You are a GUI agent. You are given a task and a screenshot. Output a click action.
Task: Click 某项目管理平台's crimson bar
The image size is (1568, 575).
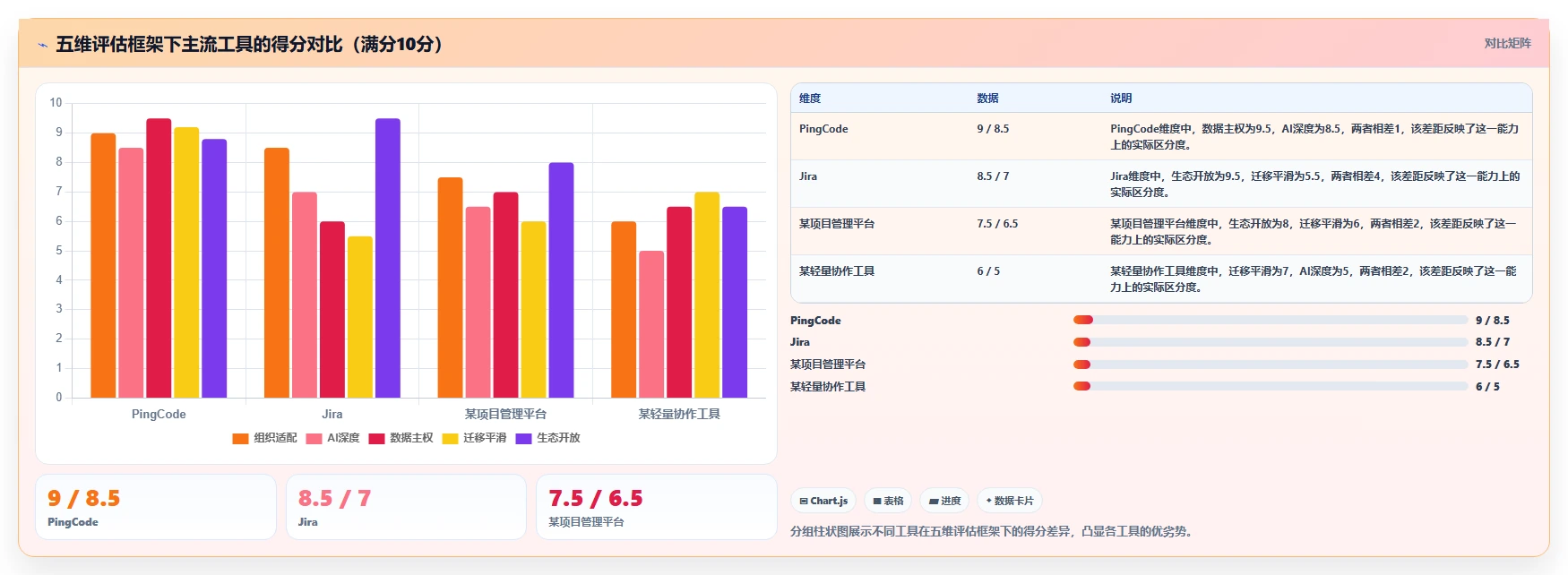click(505, 295)
